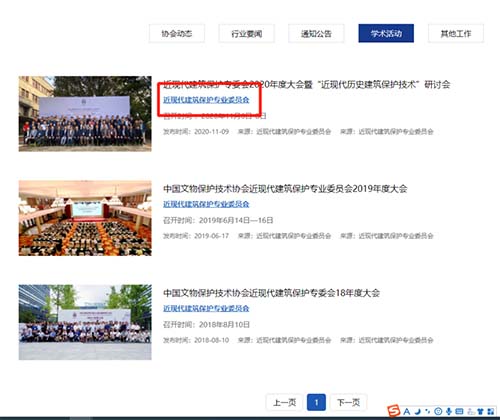Go to previous page 上一页
Screen dimensions: 500x420
(x=284, y=402)
